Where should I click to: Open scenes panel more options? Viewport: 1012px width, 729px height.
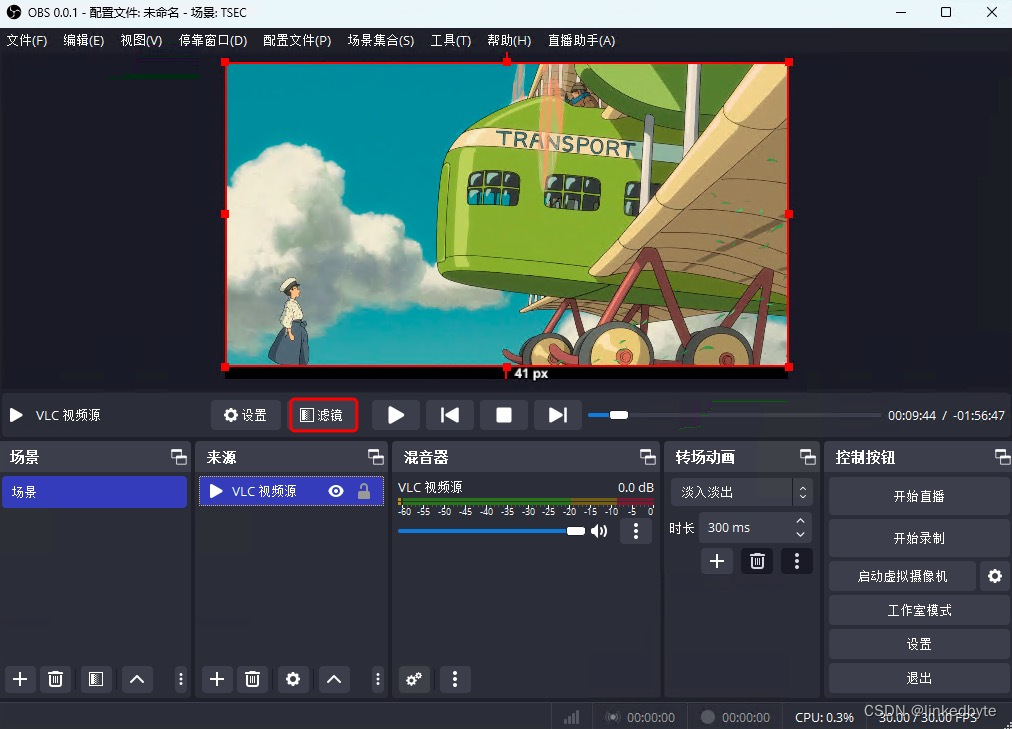coord(181,679)
